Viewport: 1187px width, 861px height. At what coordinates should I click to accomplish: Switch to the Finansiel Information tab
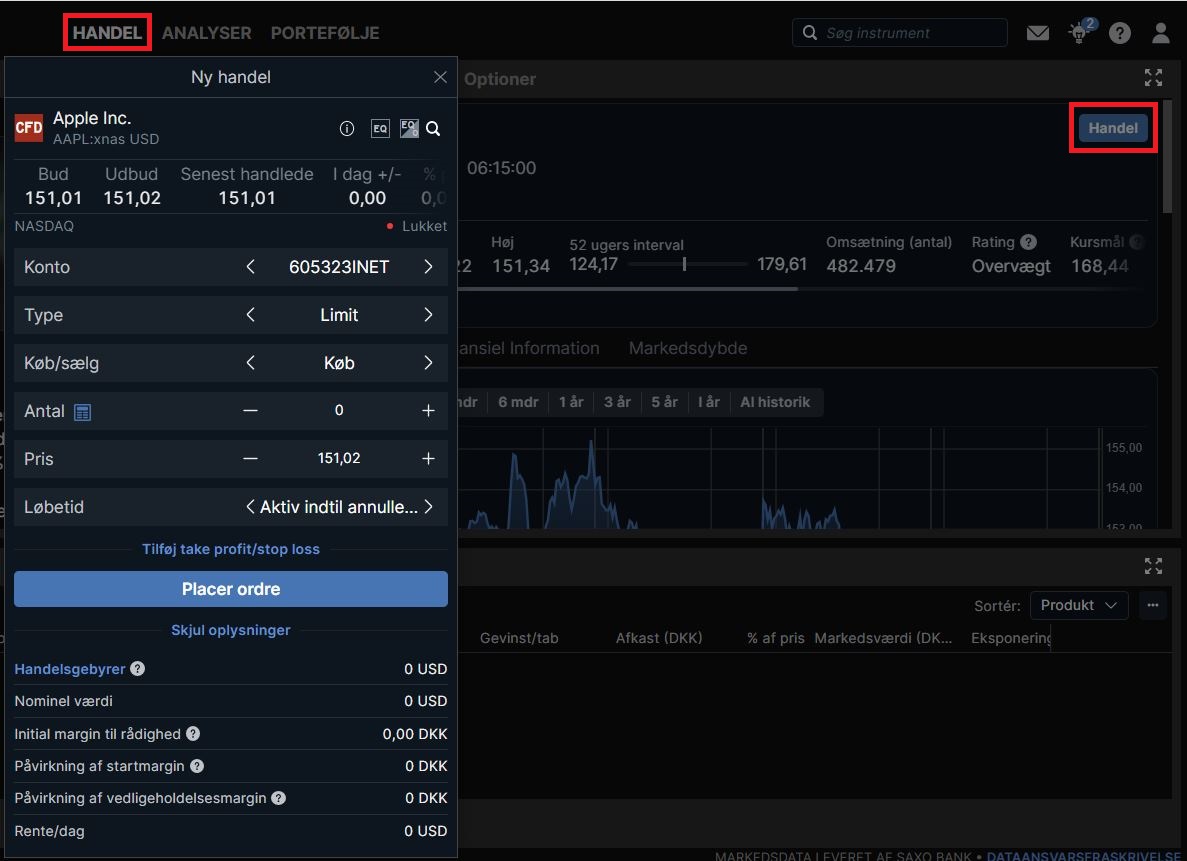click(x=528, y=348)
